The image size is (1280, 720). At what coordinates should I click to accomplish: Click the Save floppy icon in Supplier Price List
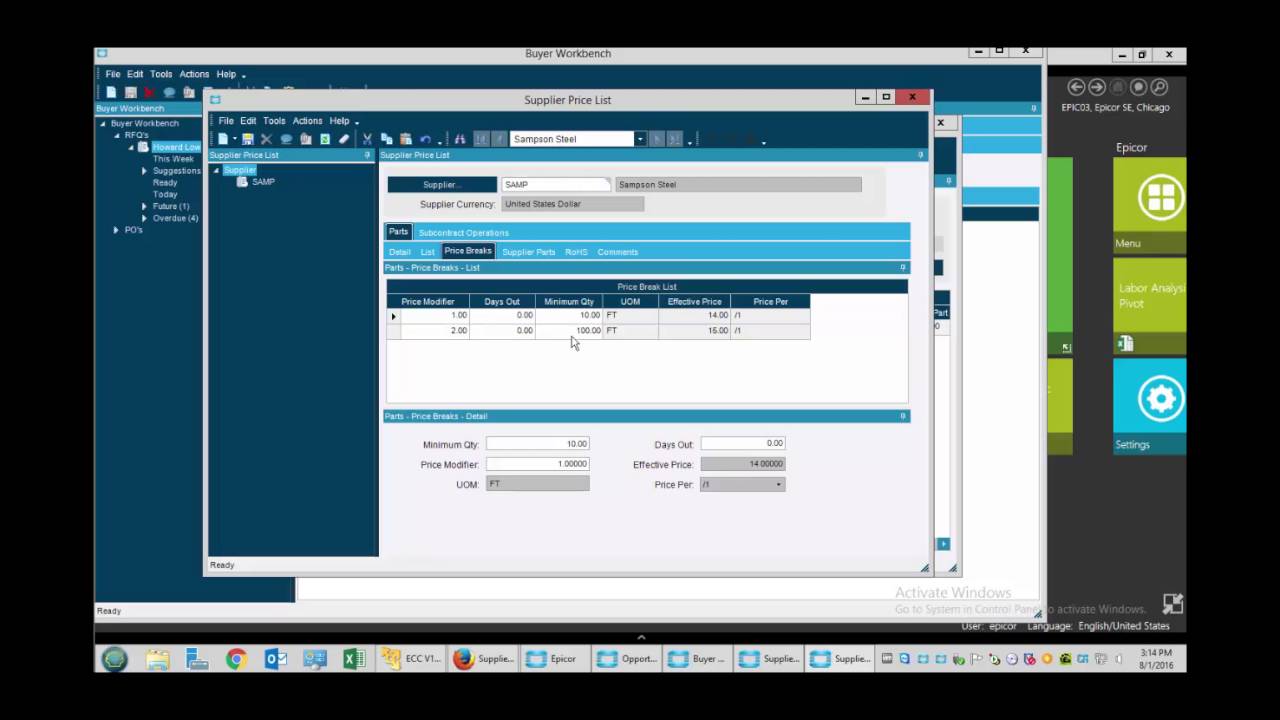point(247,139)
